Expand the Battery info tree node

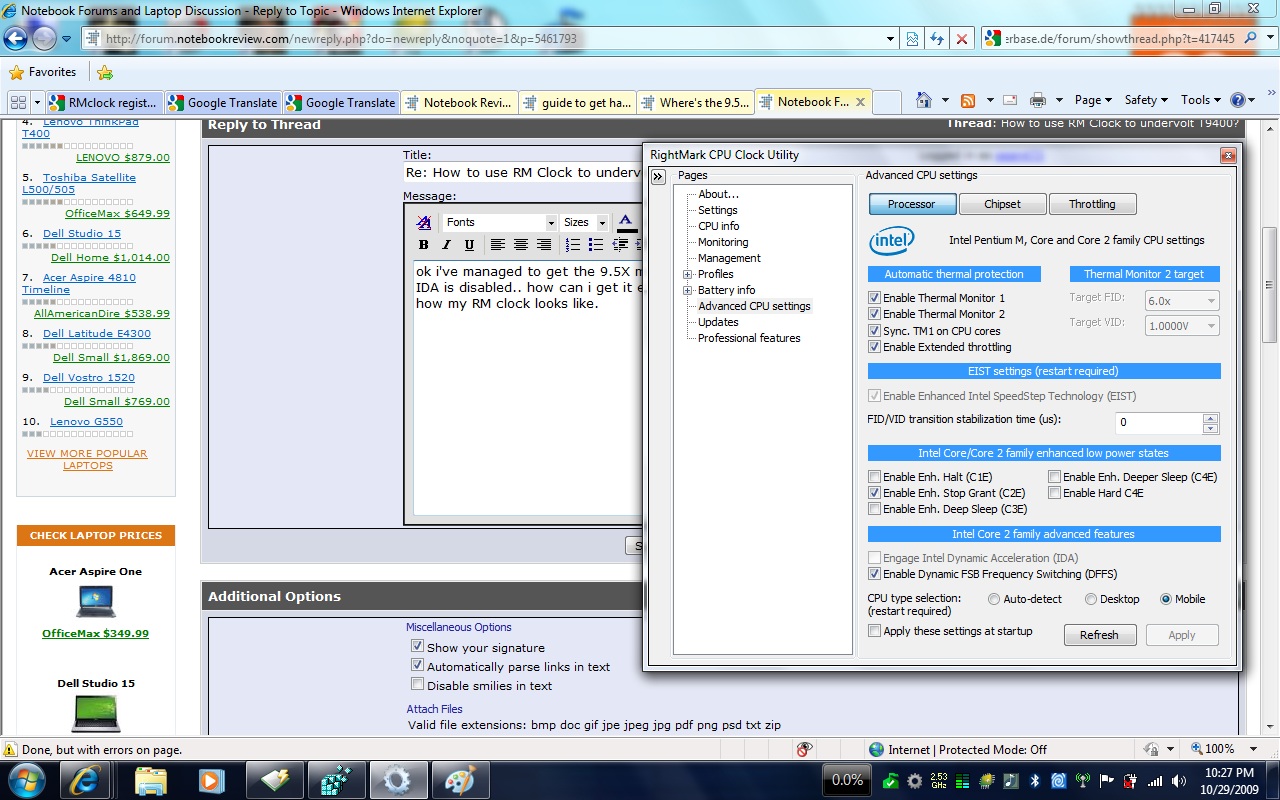pyautogui.click(x=688, y=290)
